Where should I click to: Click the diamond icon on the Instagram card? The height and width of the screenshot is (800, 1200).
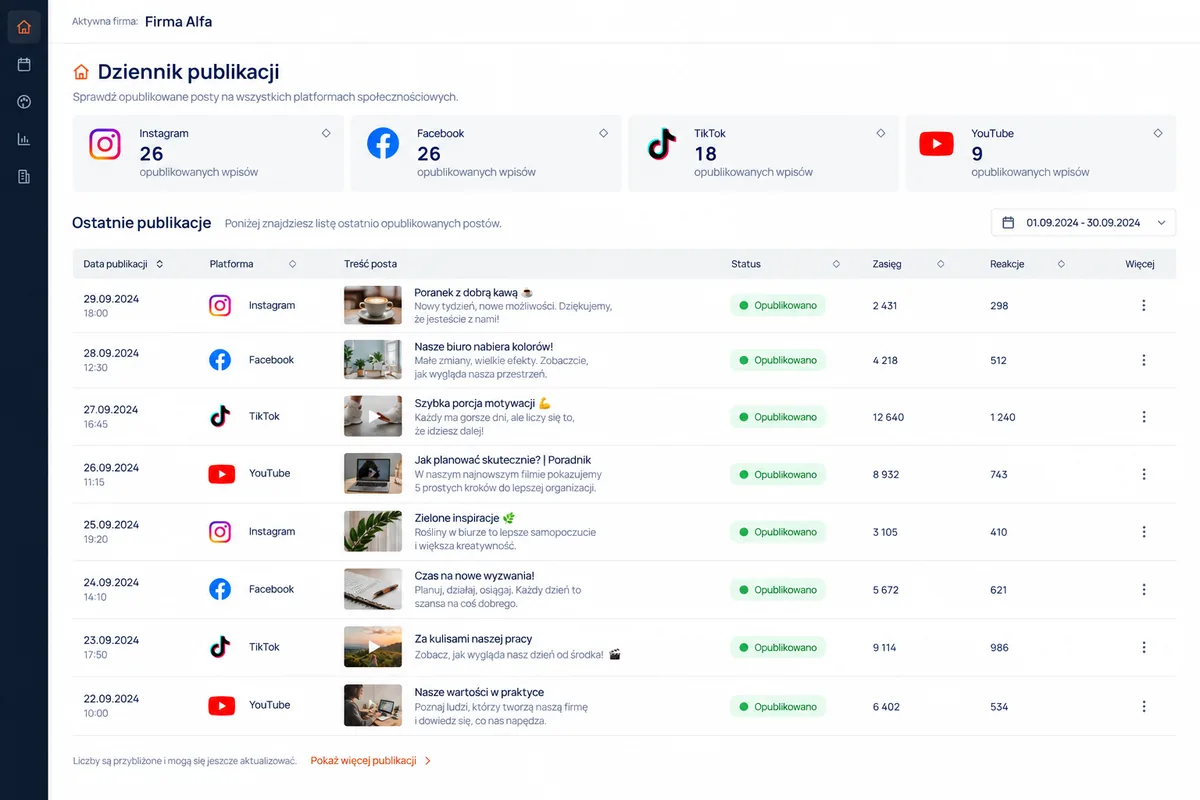[x=326, y=133]
